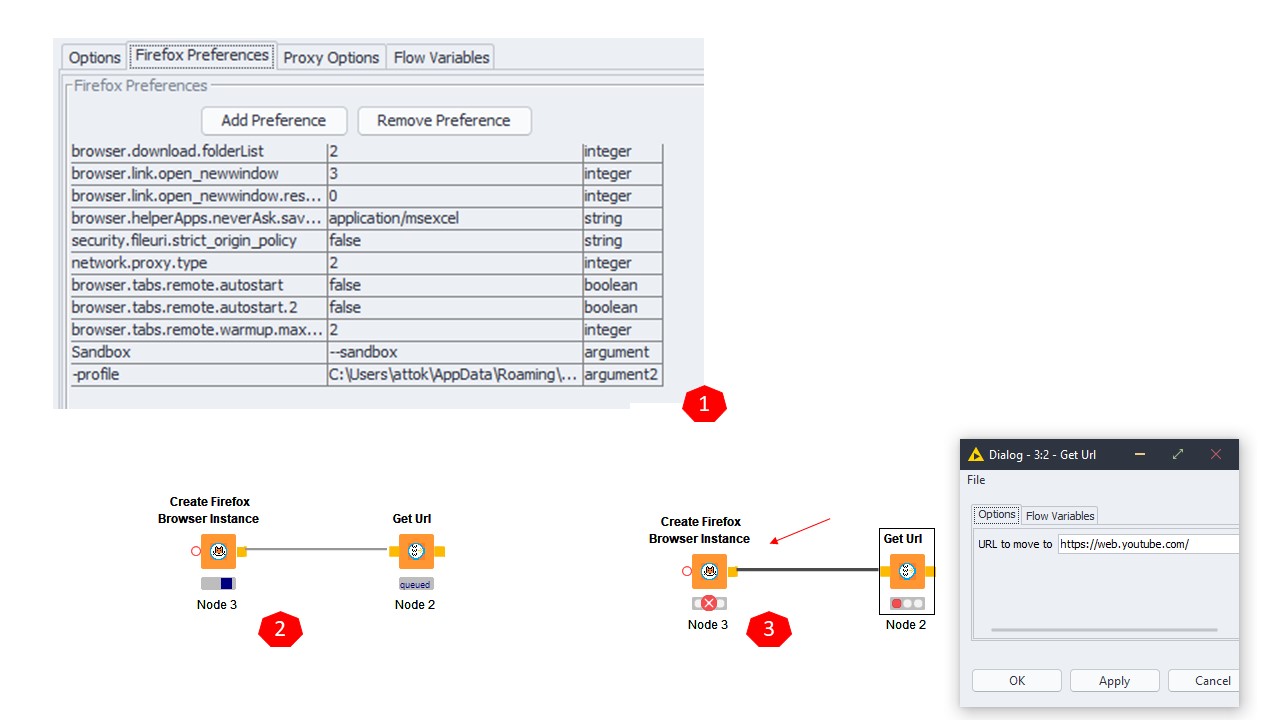Open the Proxy Options tab
This screenshot has height=720, width=1280.
coord(331,57)
